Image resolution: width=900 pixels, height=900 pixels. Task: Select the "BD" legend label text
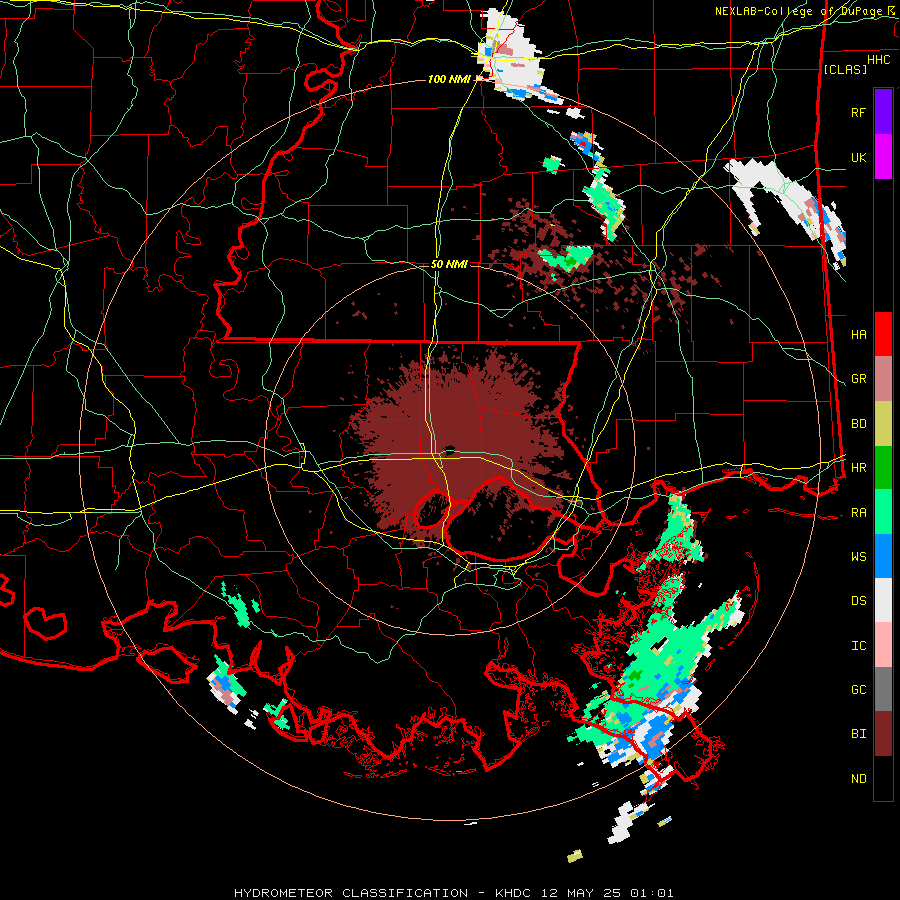(859, 424)
